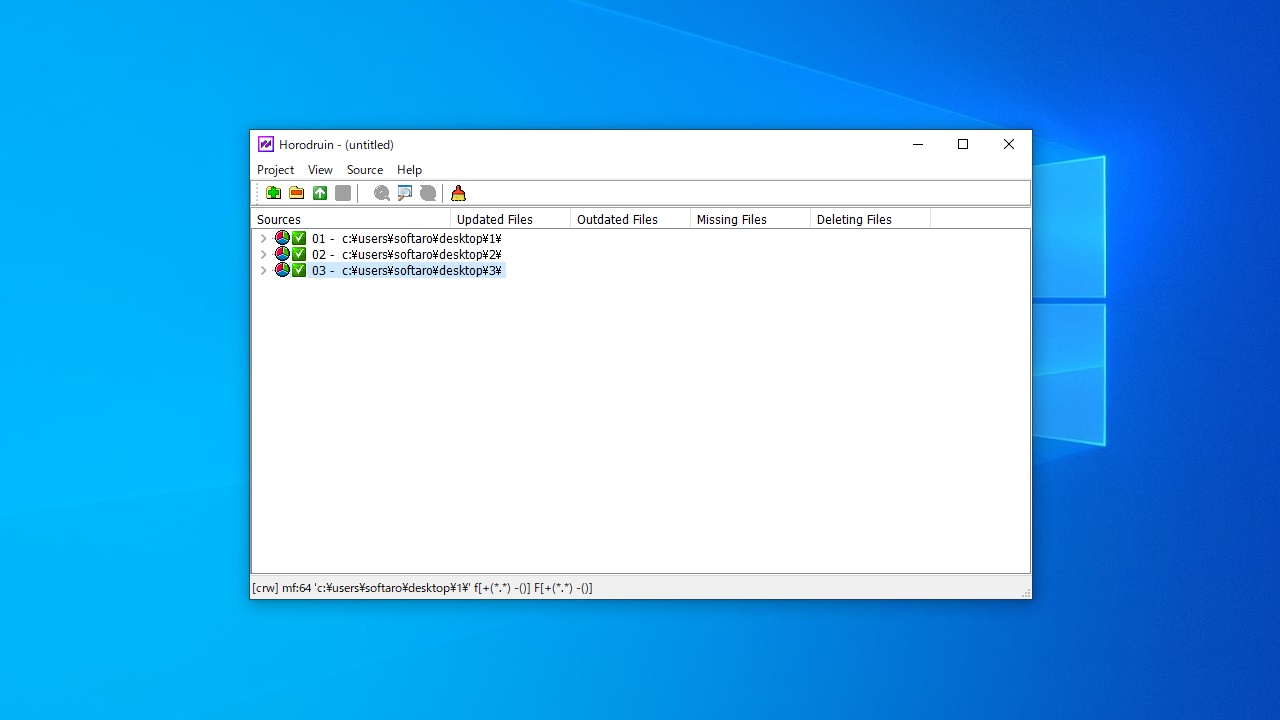Viewport: 1280px width, 720px height.
Task: Maximize the Horodruin window
Action: (963, 144)
